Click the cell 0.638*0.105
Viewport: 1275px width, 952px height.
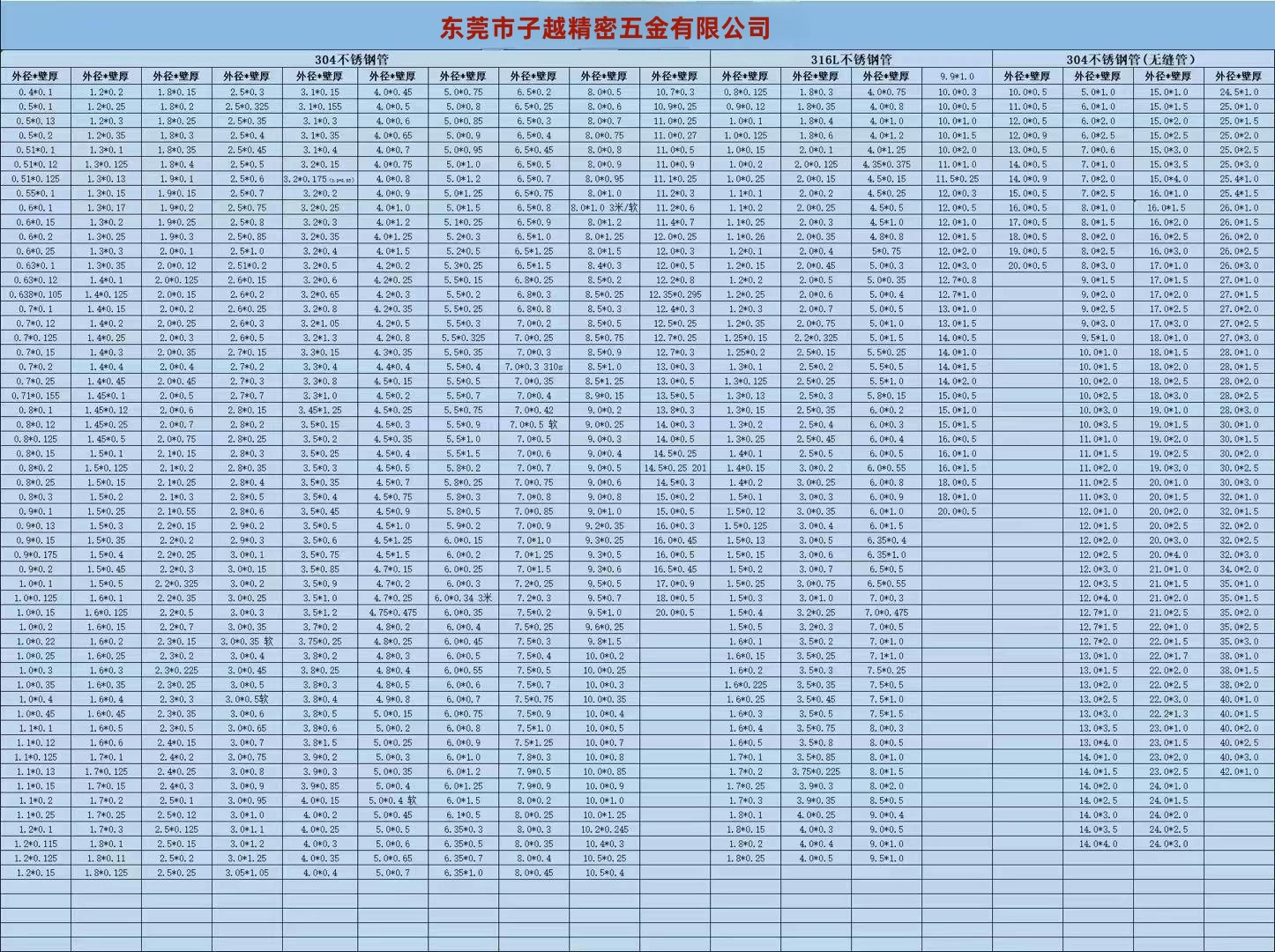[35, 294]
